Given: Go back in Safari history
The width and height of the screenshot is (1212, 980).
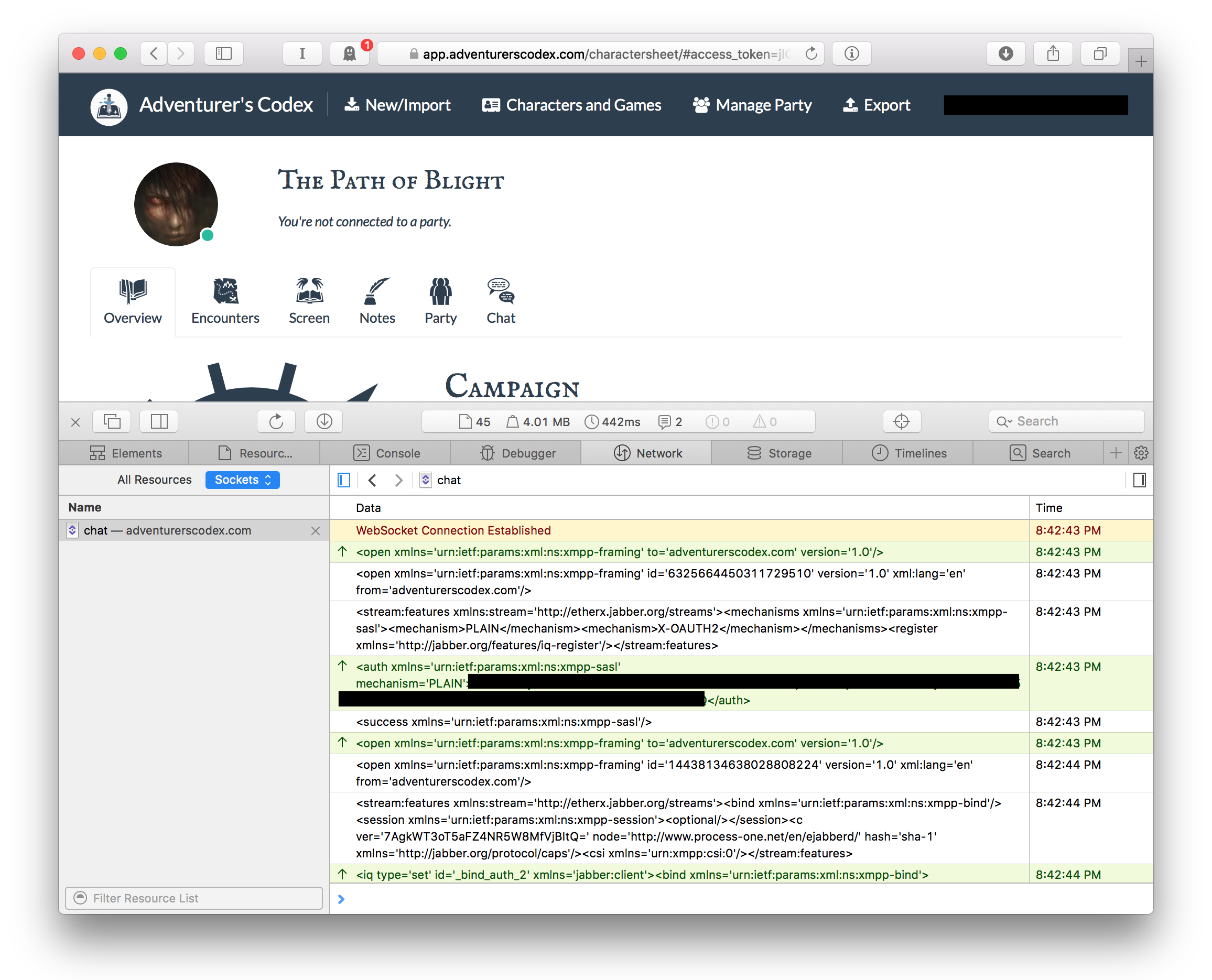Looking at the screenshot, I should click(154, 53).
